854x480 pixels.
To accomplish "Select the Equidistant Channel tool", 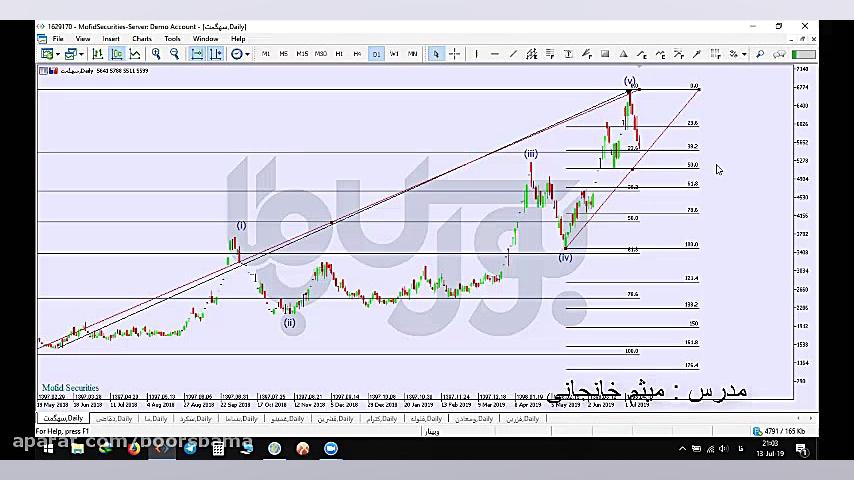I will (532, 54).
